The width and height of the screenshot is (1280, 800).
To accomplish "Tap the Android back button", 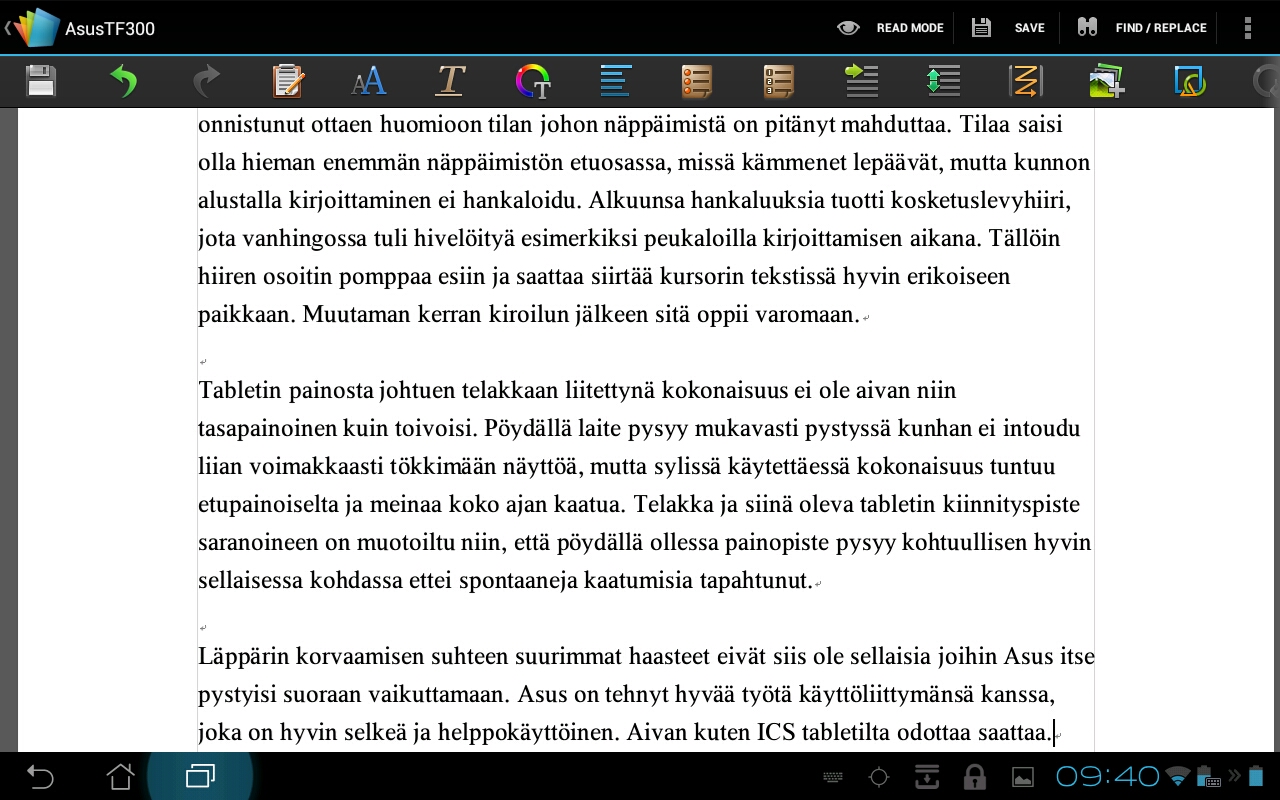I will point(39,776).
